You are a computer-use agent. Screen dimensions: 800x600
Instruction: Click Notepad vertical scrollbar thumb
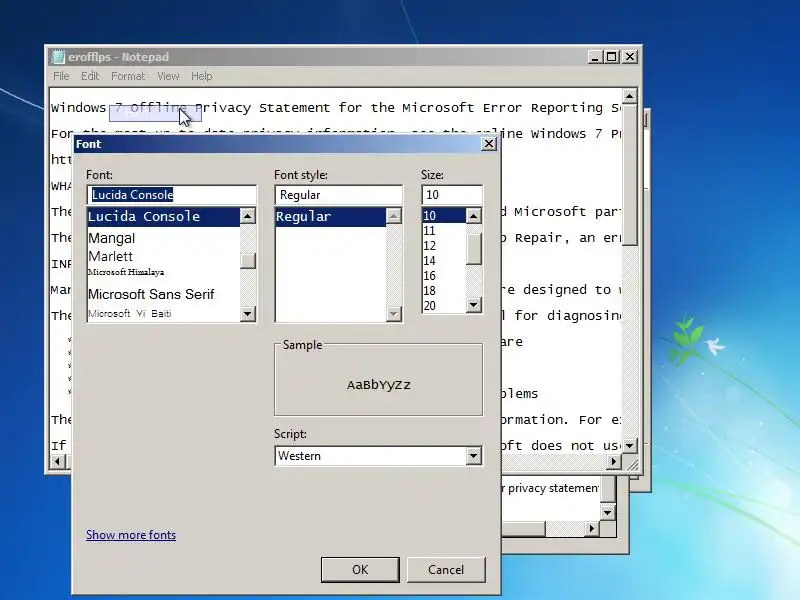point(630,176)
